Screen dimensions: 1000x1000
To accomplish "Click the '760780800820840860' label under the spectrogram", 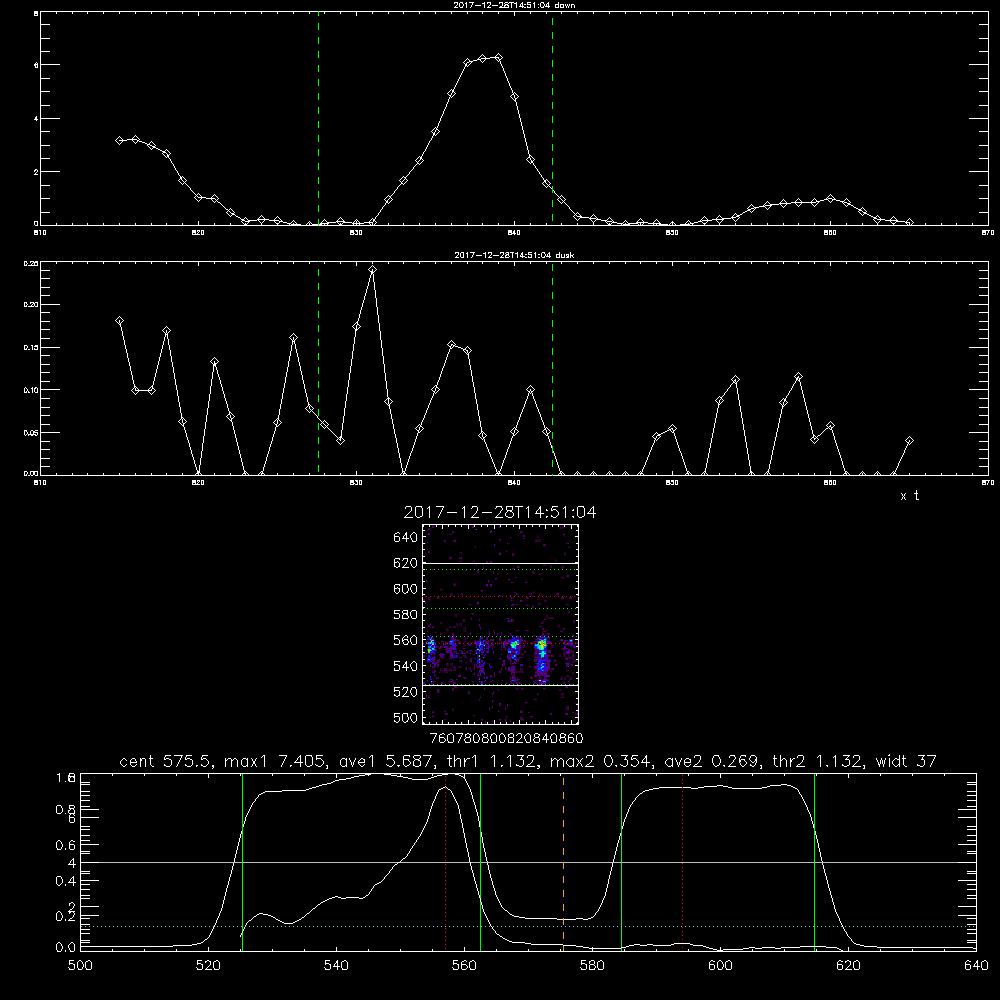I will coord(506,738).
